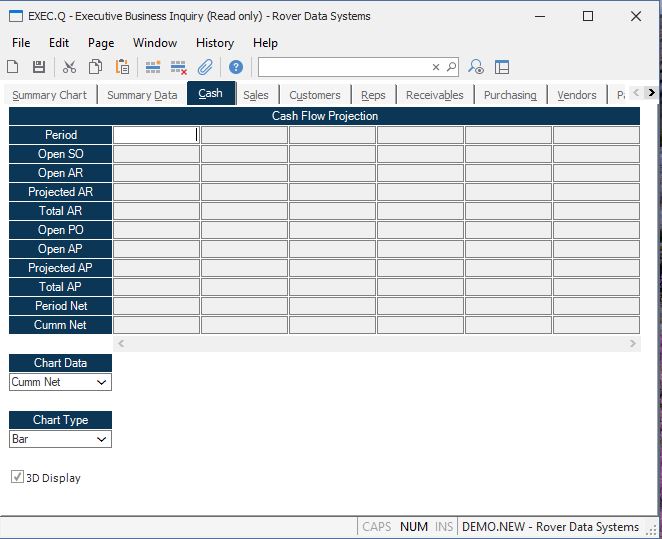Click the first Period input cell
The height and width of the screenshot is (539, 662).
pyautogui.click(x=156, y=135)
